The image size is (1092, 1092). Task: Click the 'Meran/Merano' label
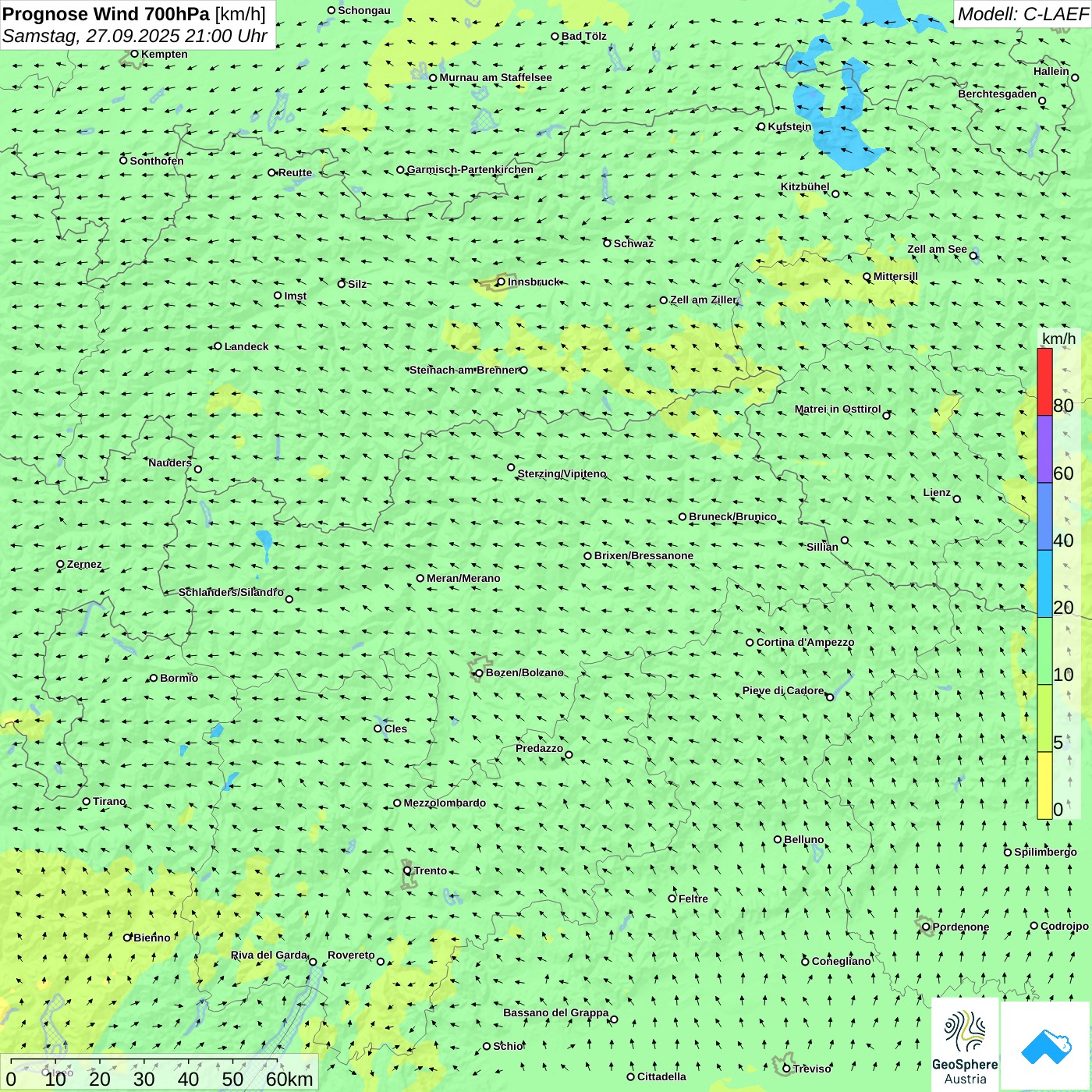click(463, 578)
